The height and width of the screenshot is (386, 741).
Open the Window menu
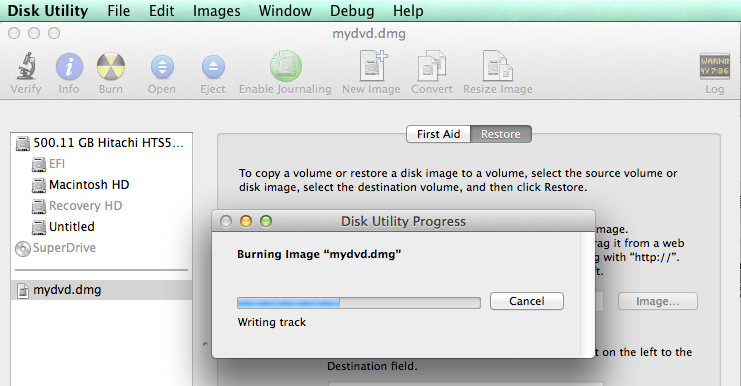tap(285, 10)
